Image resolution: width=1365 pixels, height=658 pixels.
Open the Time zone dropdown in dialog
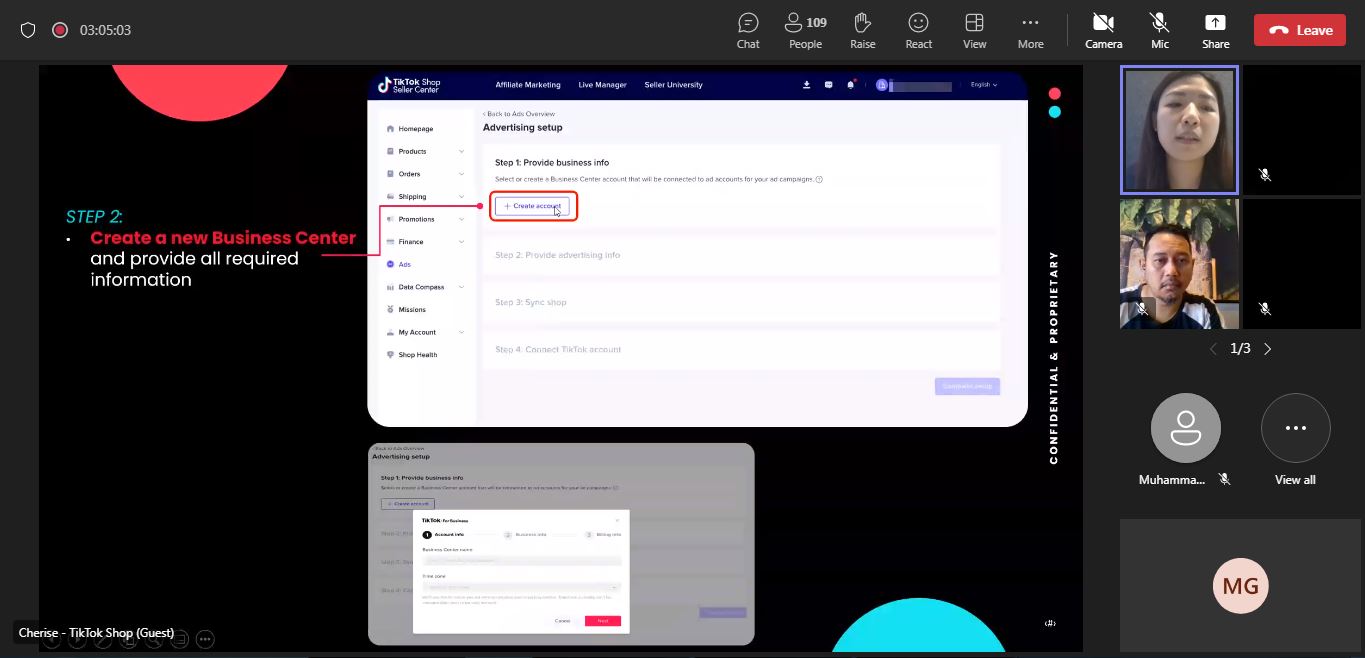(521, 587)
